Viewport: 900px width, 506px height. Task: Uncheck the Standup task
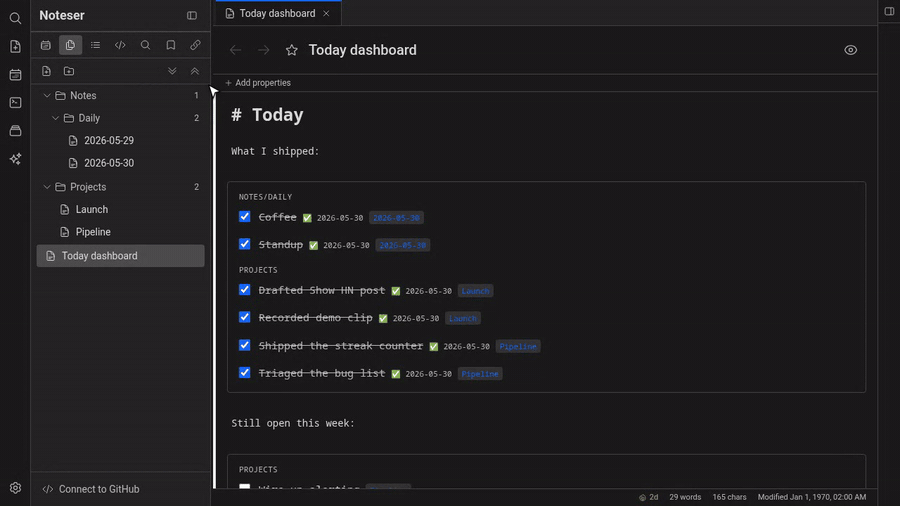(245, 244)
